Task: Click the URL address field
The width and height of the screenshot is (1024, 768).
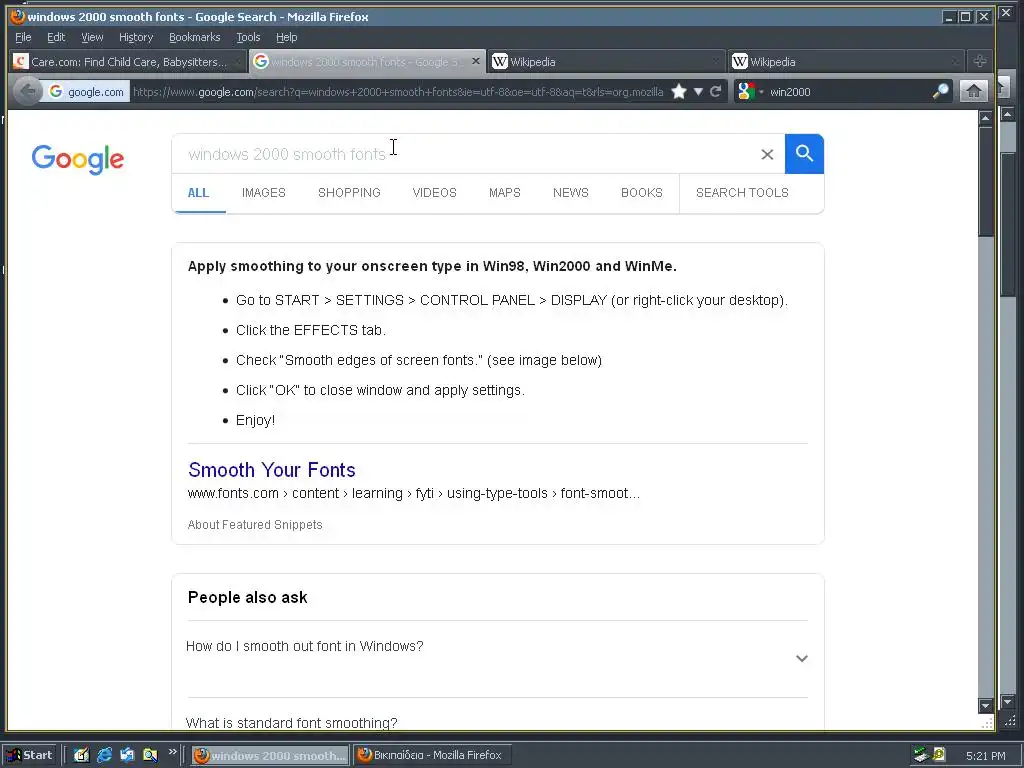Action: [398, 91]
